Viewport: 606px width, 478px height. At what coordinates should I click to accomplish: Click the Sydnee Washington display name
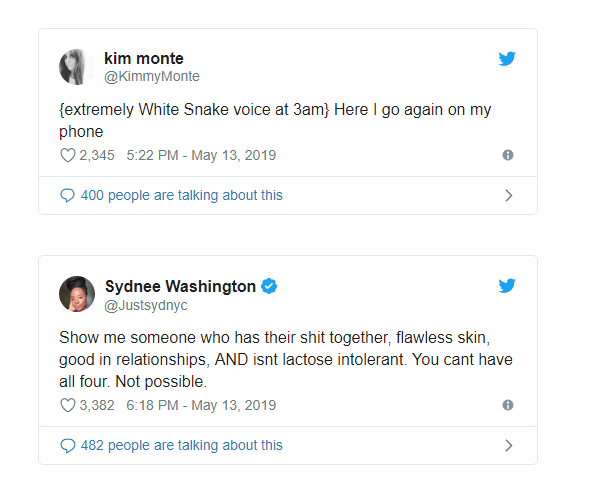pyautogui.click(x=180, y=286)
